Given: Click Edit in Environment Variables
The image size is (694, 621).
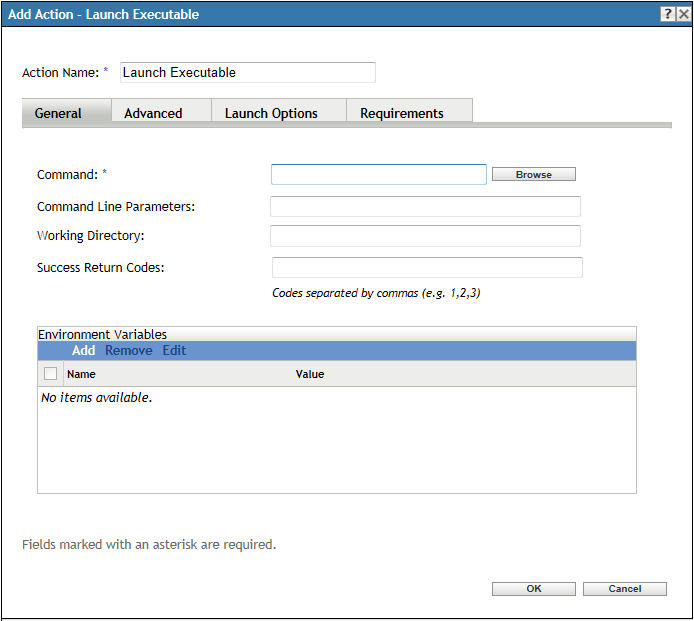Looking at the screenshot, I should (174, 351).
